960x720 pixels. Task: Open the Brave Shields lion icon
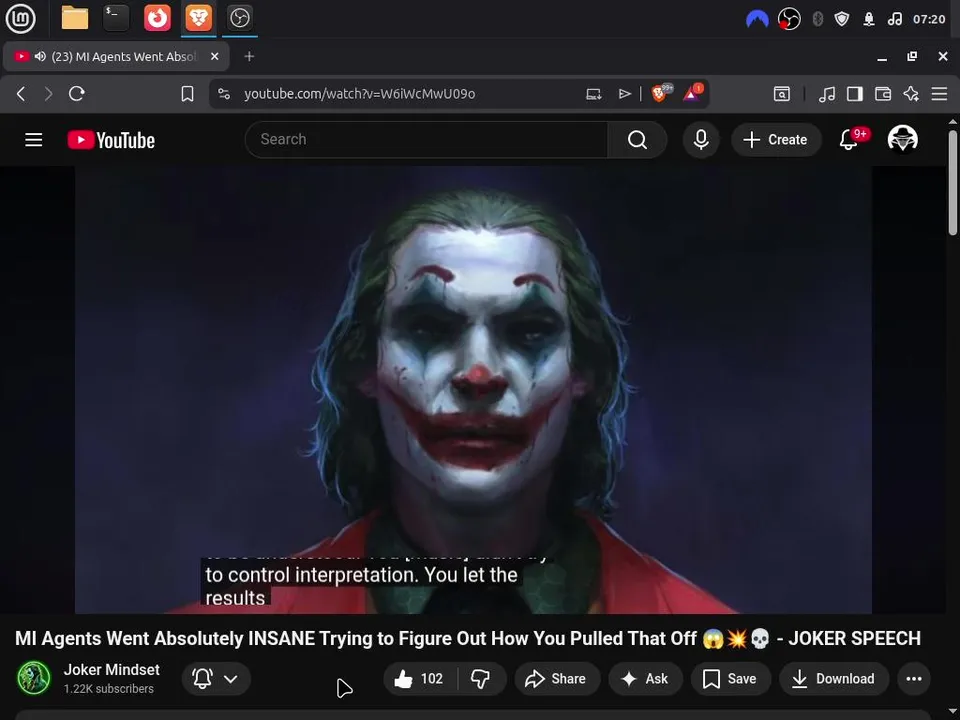point(660,93)
